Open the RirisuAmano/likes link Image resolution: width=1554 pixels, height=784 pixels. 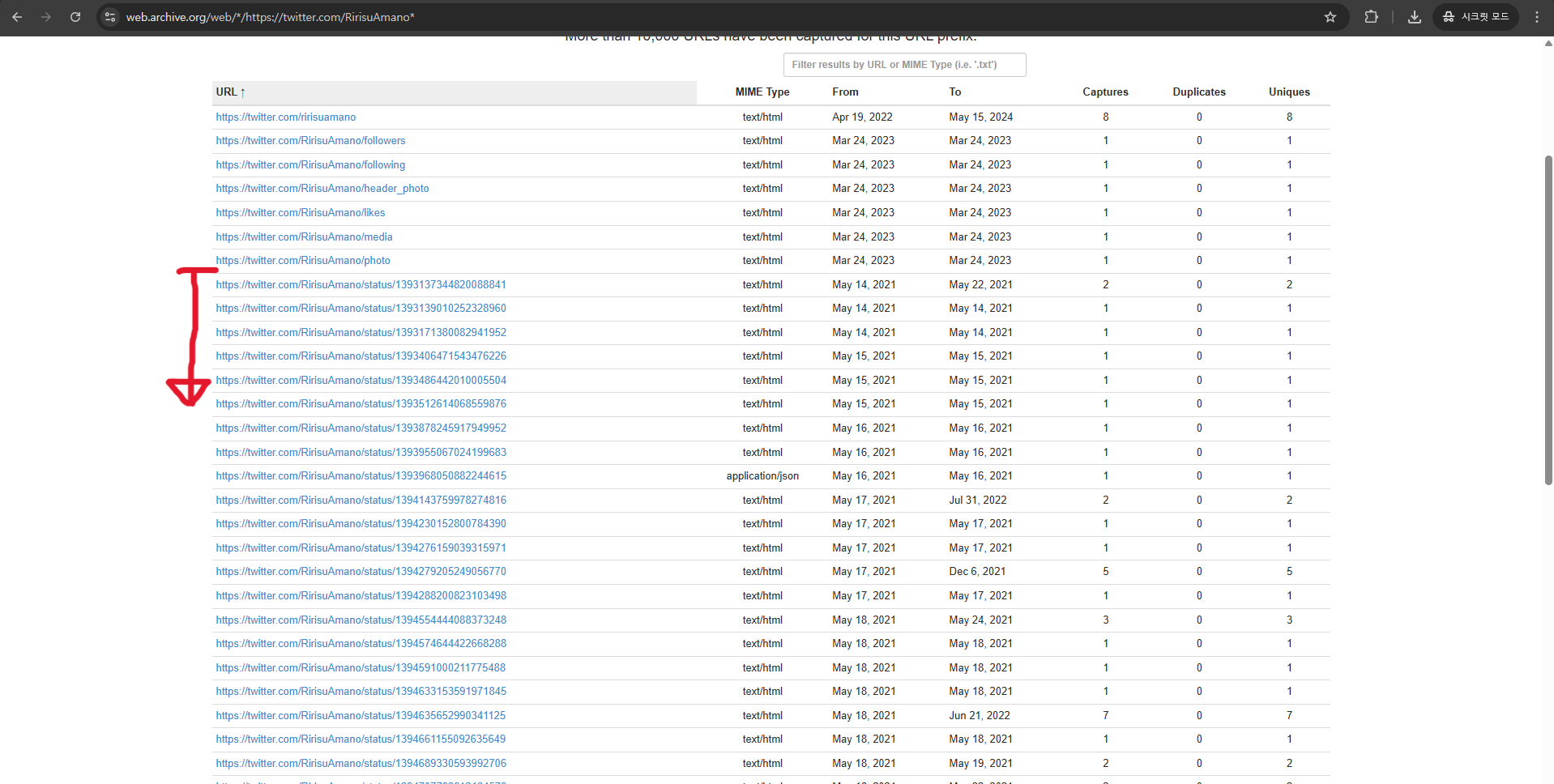click(301, 213)
